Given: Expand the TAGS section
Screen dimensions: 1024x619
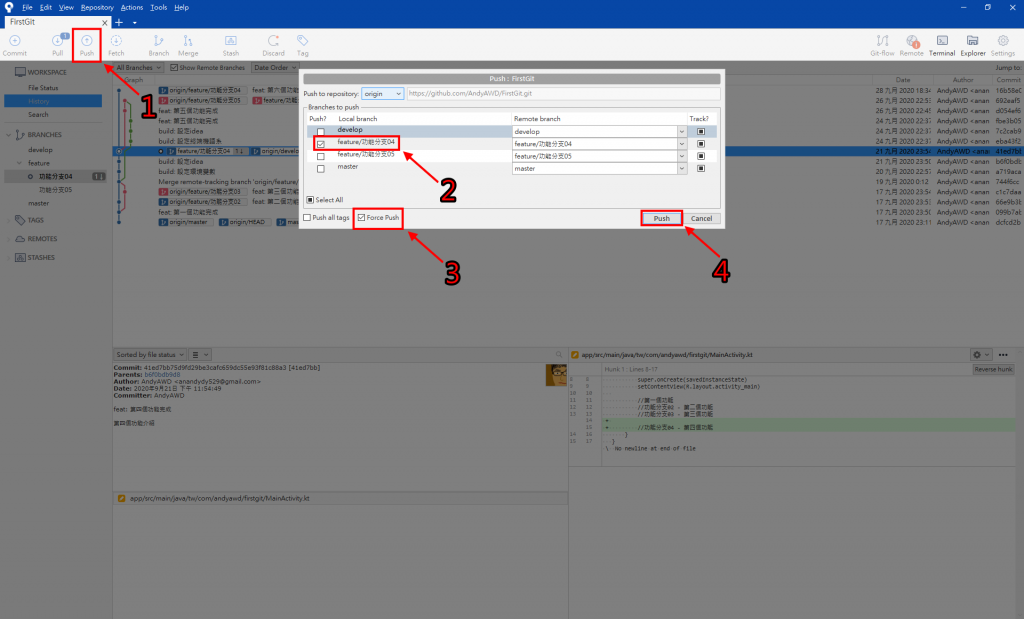Looking at the screenshot, I should coord(8,220).
